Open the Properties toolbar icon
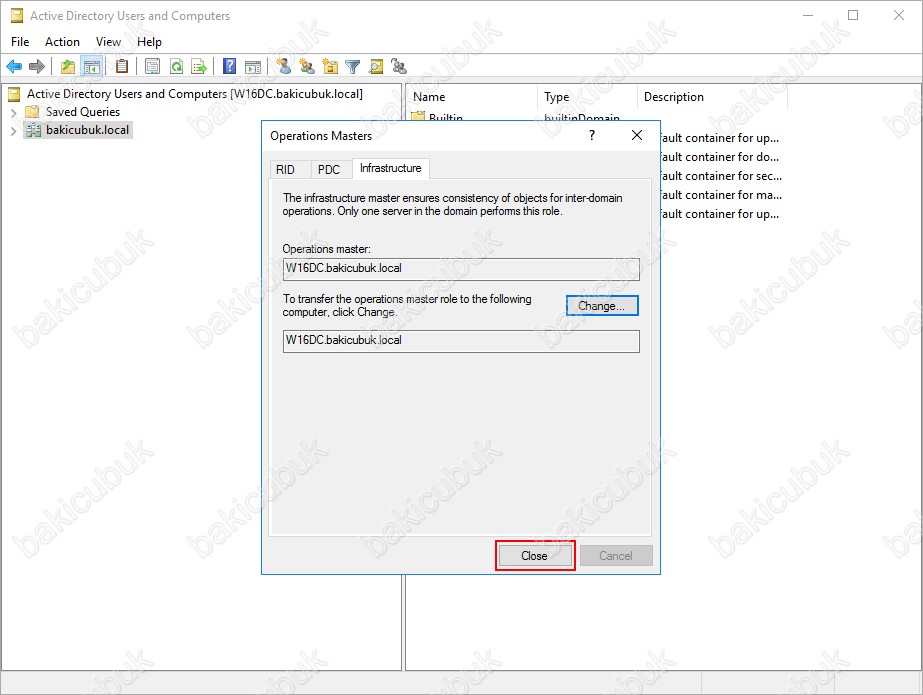Screen dimensions: 923x695 [152, 66]
